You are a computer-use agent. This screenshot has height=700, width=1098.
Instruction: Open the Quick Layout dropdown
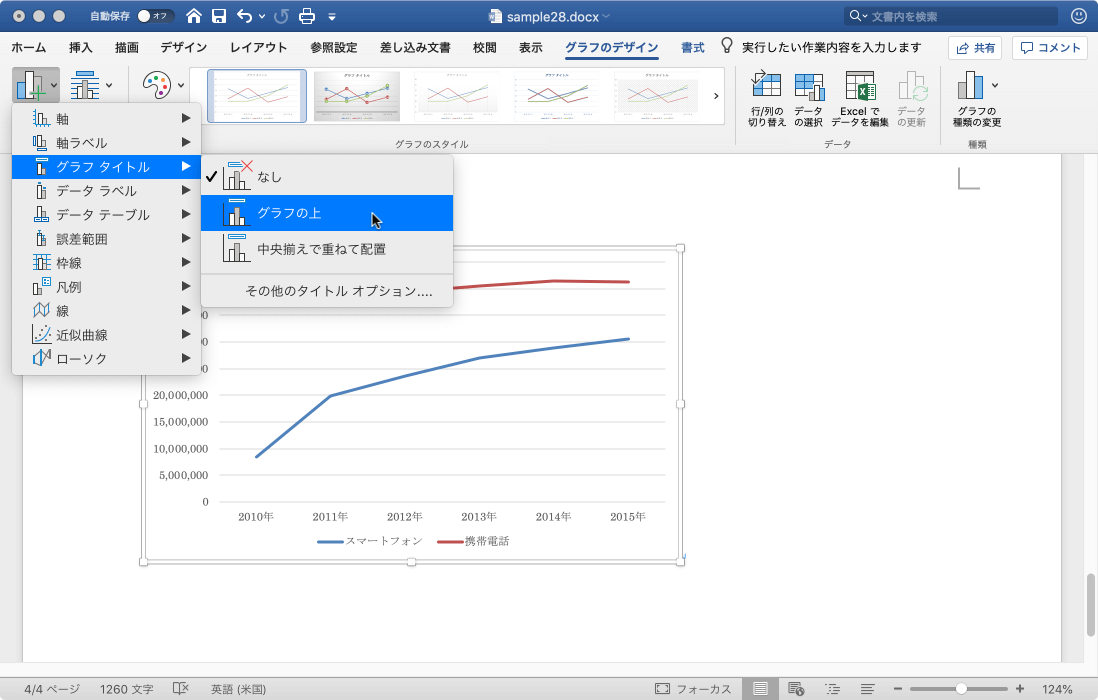pyautogui.click(x=92, y=85)
